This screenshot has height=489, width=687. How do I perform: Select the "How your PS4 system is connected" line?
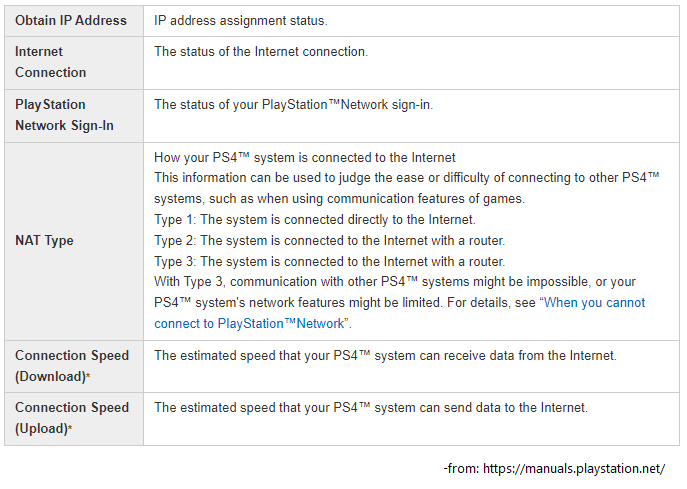coord(305,157)
